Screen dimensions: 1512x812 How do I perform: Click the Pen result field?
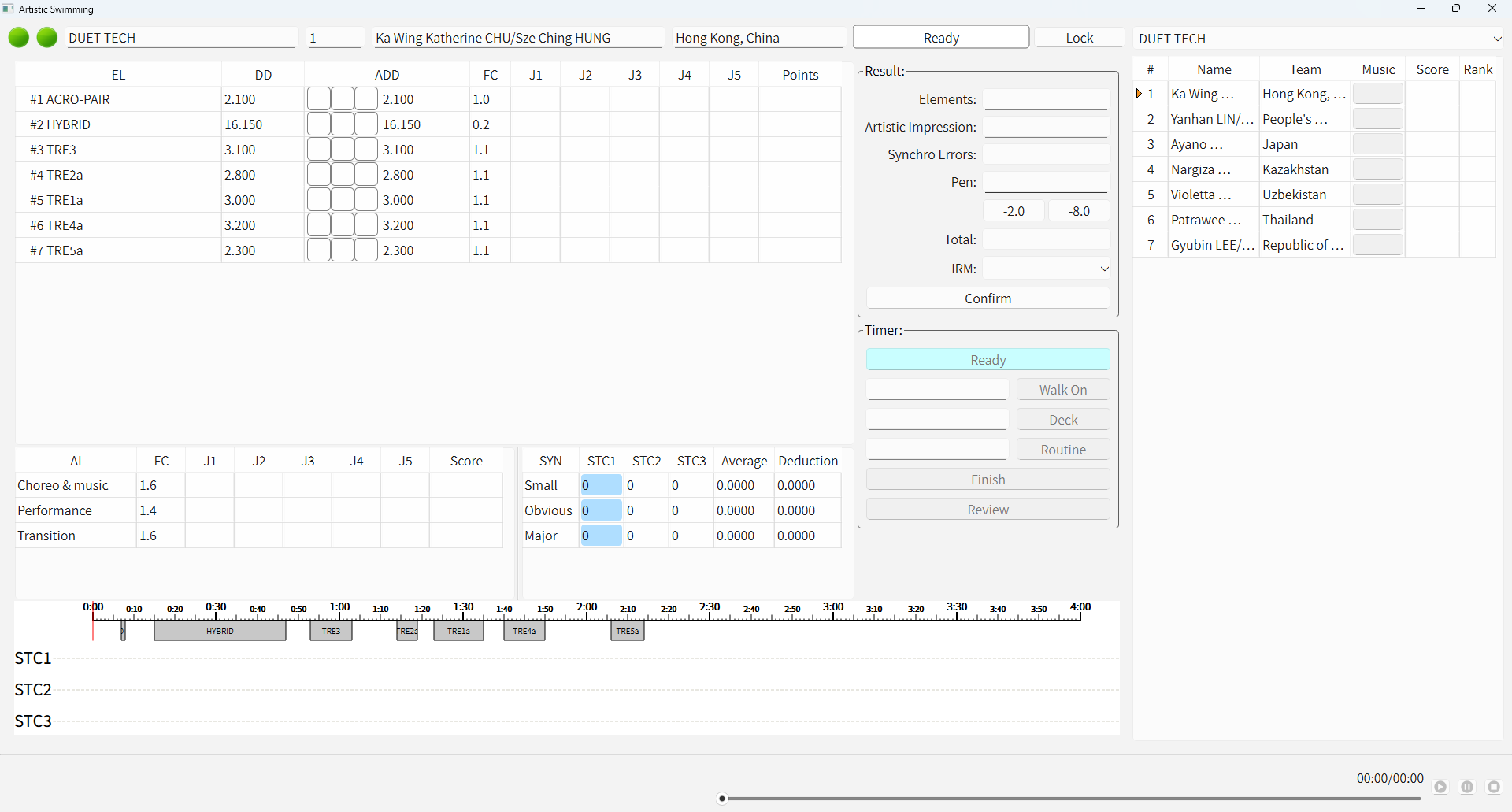pyautogui.click(x=1047, y=182)
